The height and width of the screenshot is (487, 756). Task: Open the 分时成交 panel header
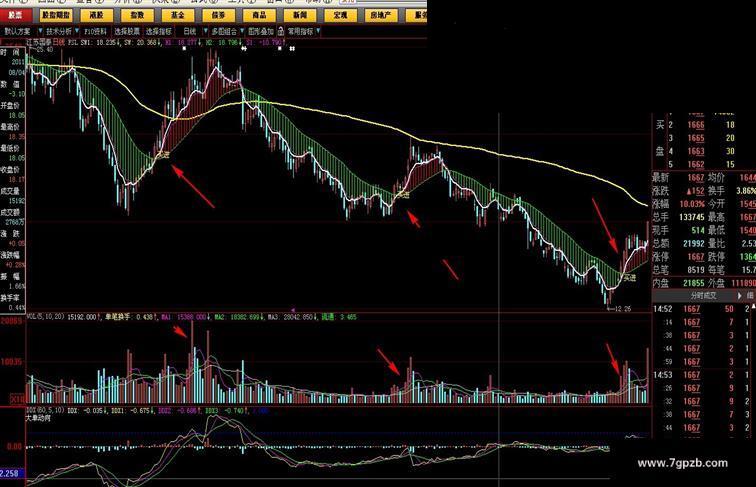point(703,296)
